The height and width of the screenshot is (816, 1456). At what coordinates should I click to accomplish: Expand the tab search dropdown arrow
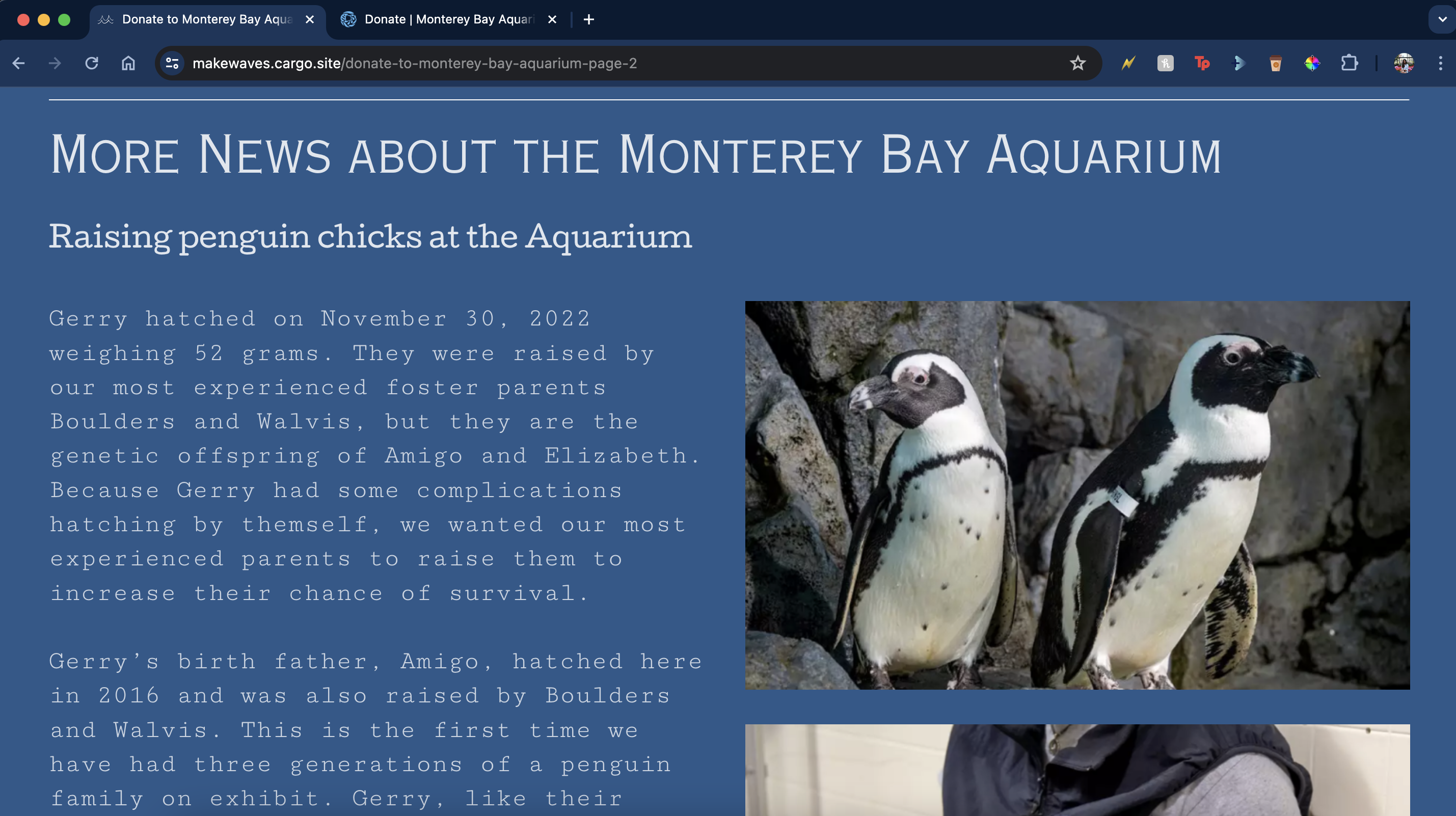click(1442, 19)
